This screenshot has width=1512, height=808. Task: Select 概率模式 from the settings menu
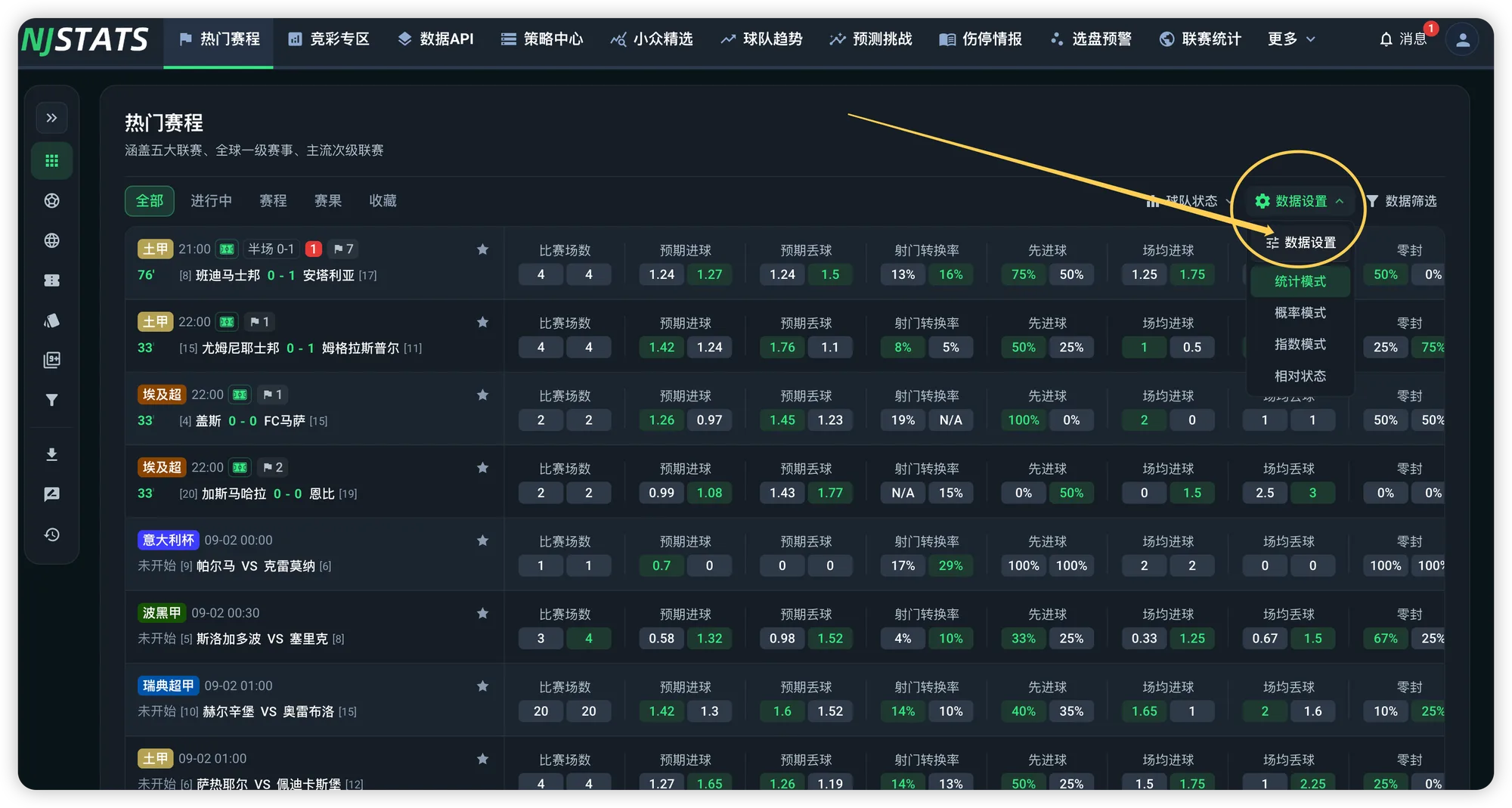pyautogui.click(x=1300, y=313)
